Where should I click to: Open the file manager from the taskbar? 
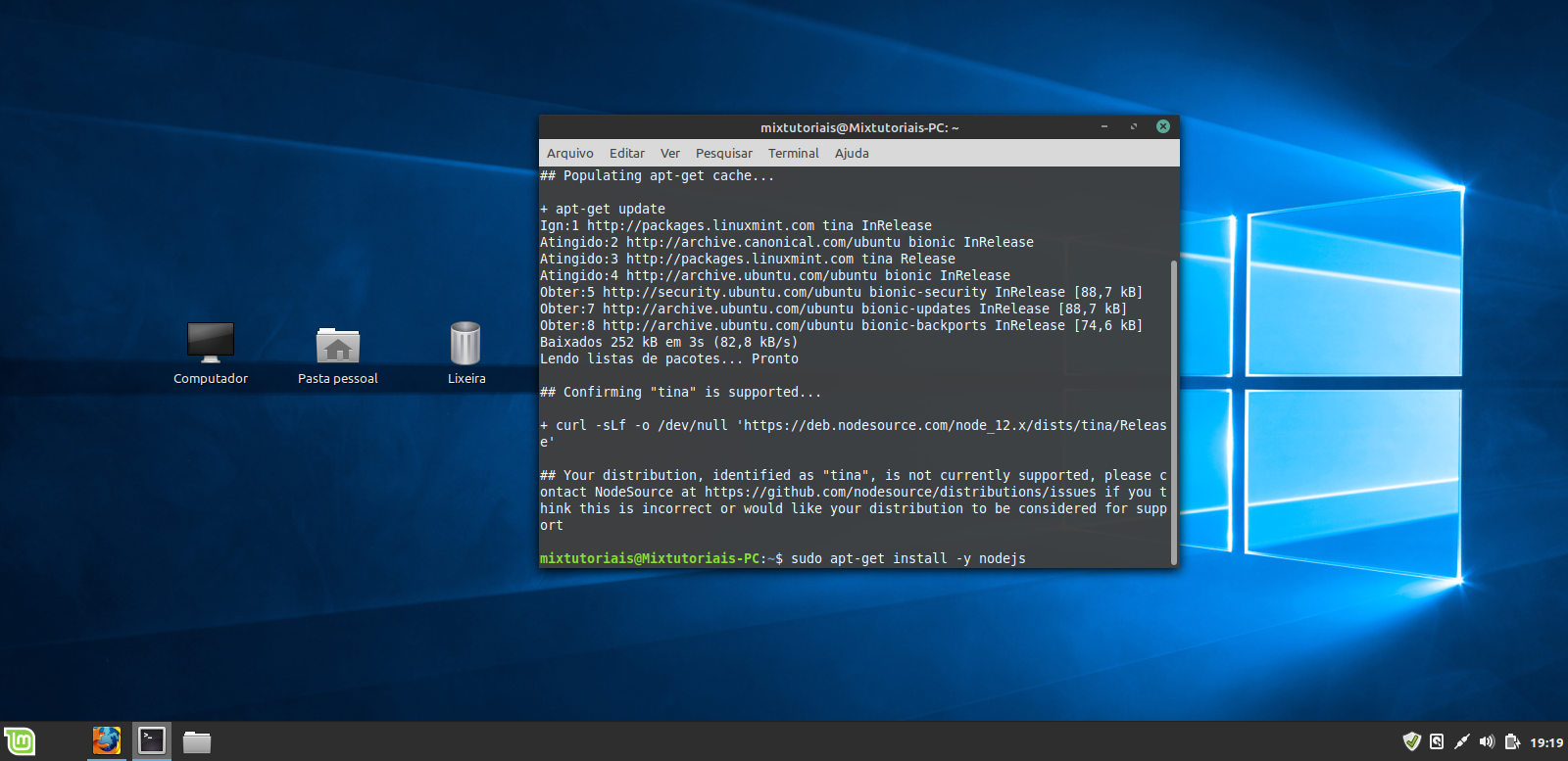click(197, 742)
